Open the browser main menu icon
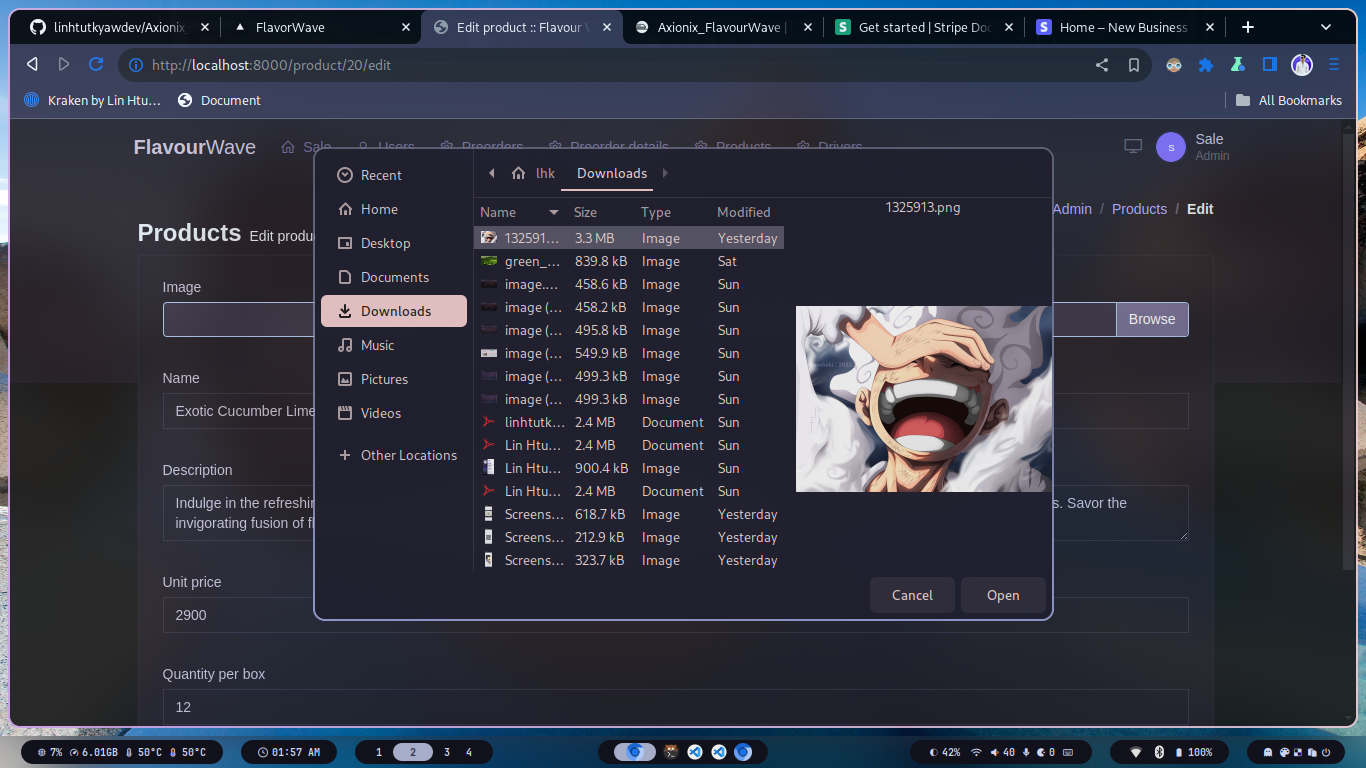 [1334, 65]
